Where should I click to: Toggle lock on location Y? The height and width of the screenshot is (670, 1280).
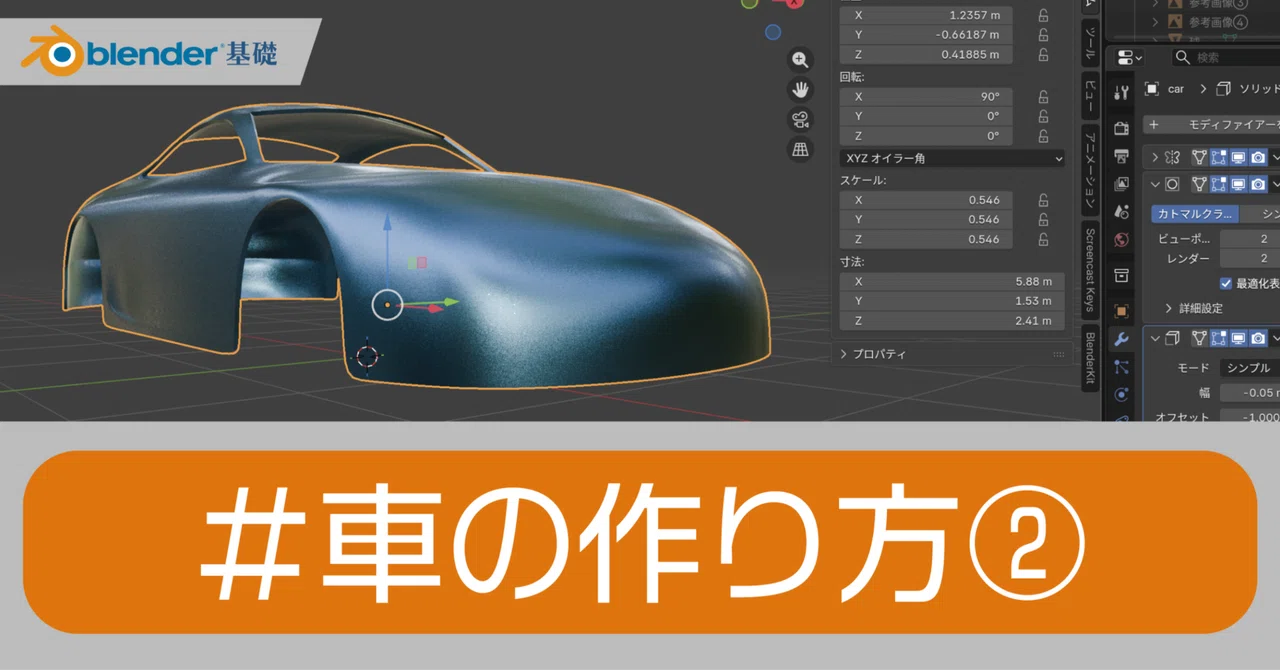(x=1043, y=35)
